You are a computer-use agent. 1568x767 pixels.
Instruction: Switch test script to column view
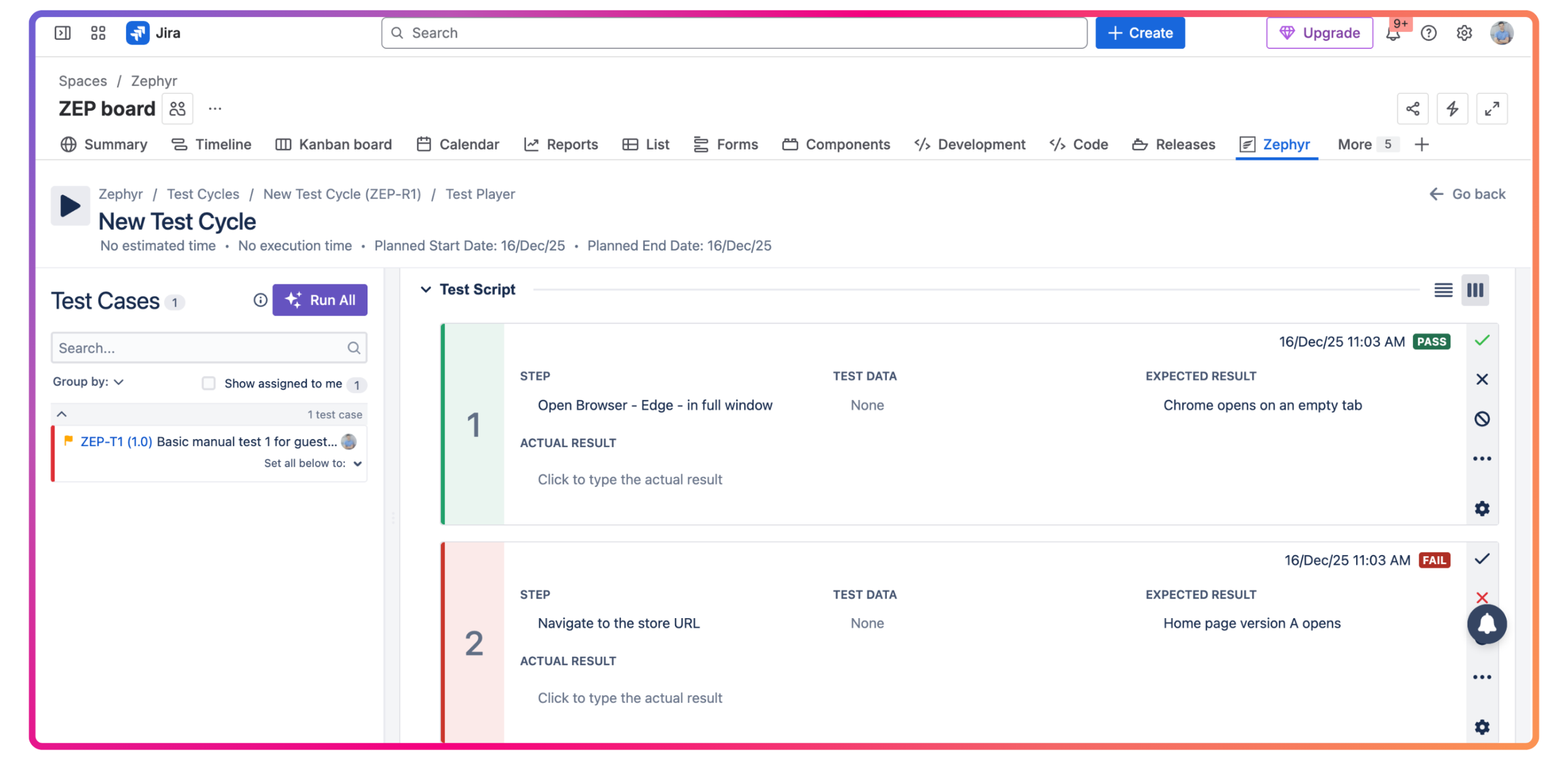1474,290
